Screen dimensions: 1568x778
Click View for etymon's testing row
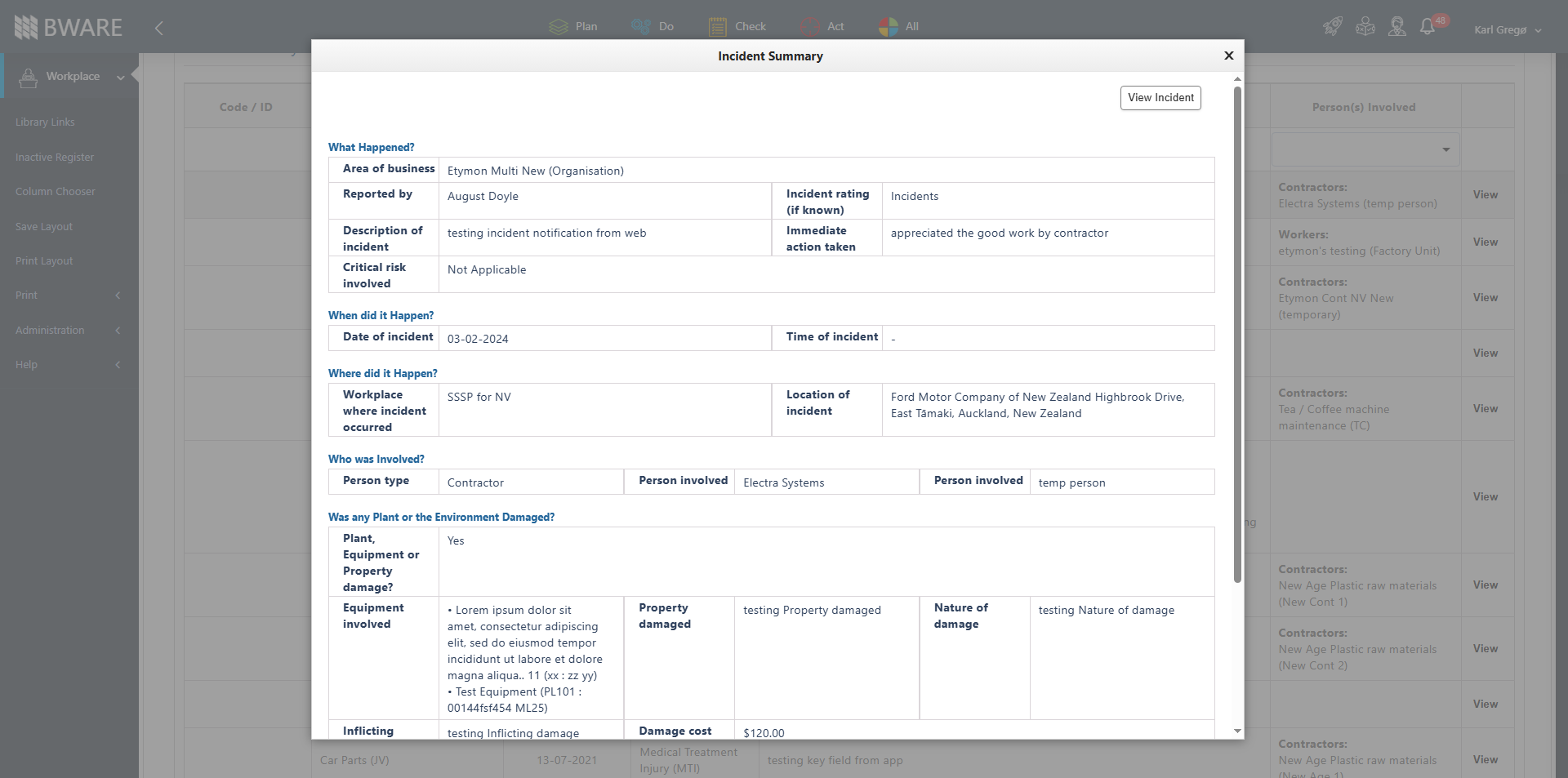(1485, 242)
